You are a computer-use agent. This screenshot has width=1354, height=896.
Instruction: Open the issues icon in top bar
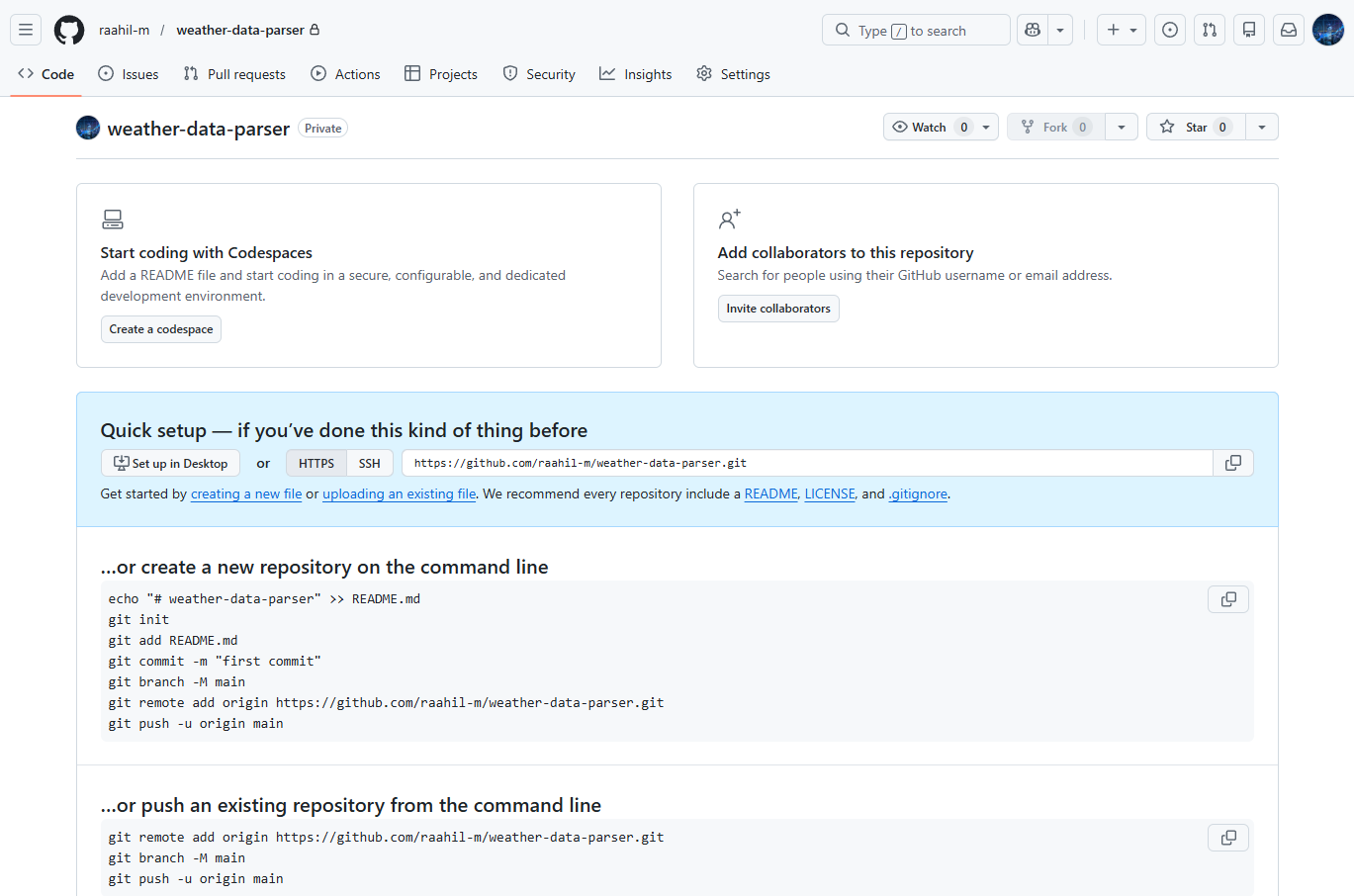pos(1170,30)
